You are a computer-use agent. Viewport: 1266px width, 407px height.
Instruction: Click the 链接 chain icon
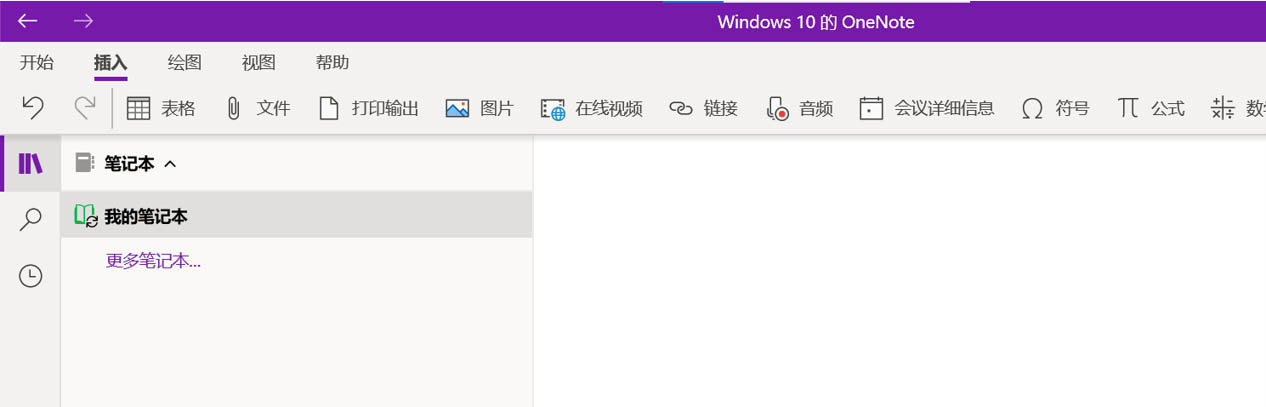coord(681,109)
